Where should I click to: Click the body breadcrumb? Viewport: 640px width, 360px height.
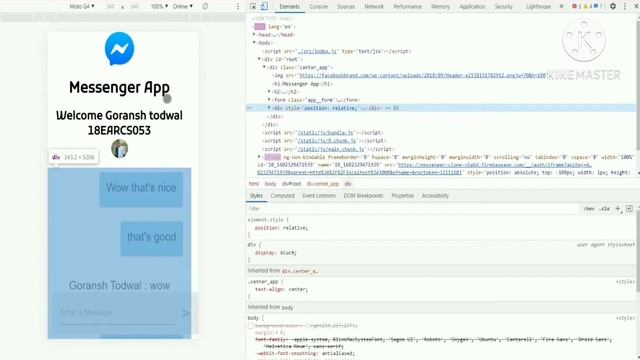270,184
